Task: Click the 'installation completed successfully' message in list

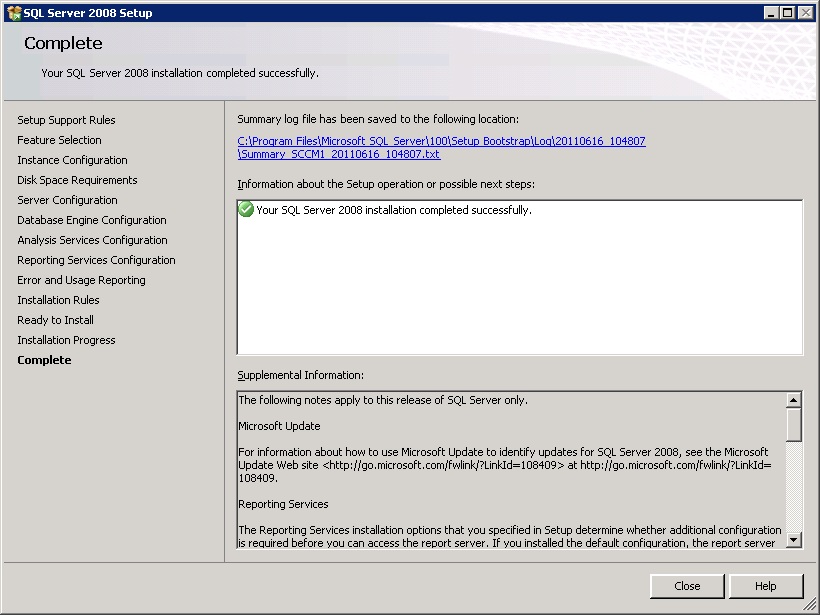Action: coord(394,210)
